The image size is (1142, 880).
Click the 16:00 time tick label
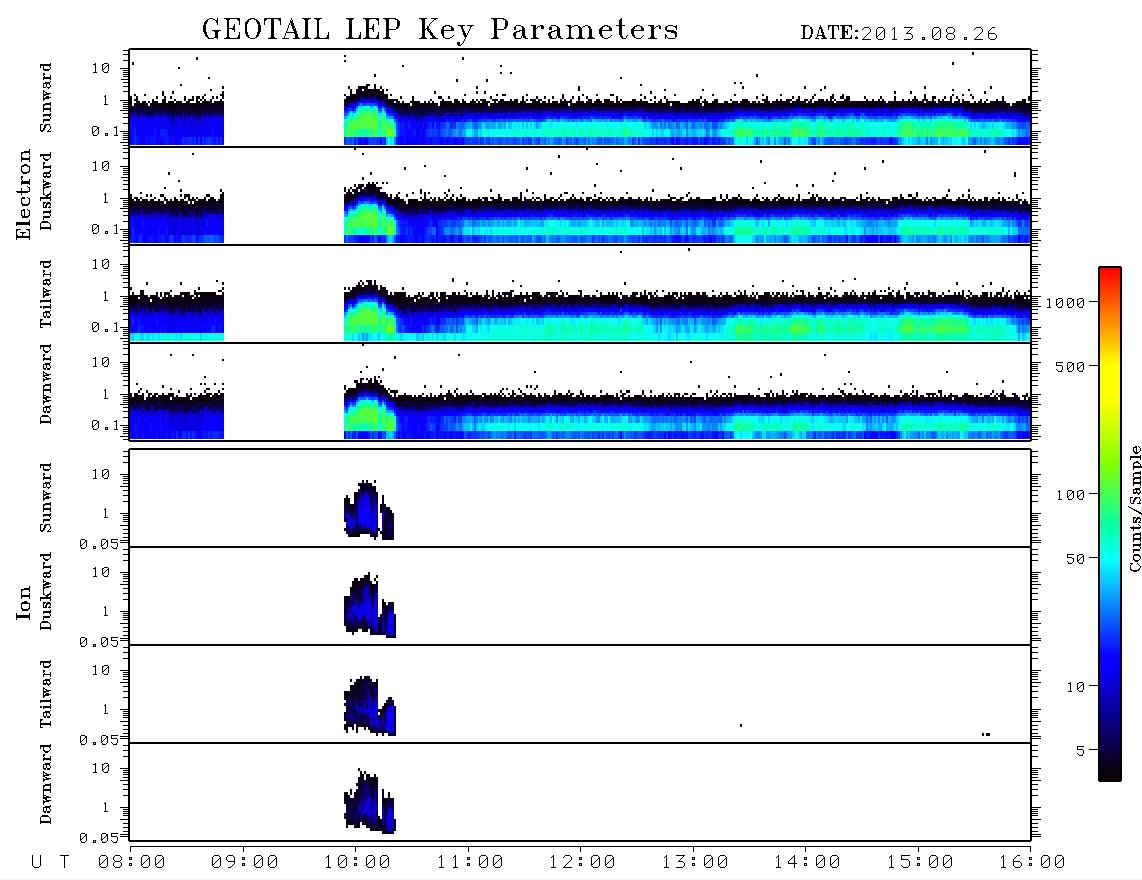pos(1032,863)
